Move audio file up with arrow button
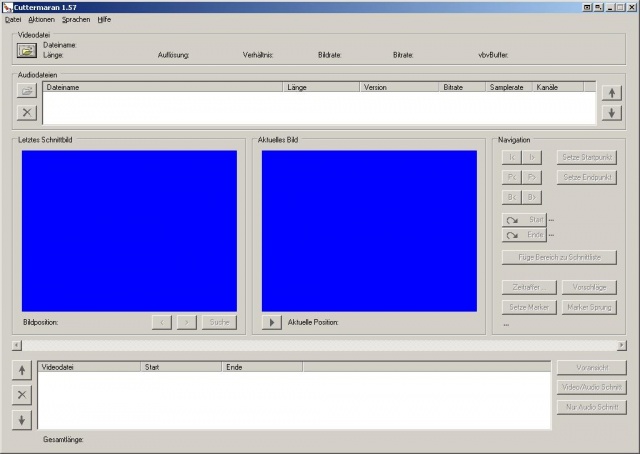 coord(612,93)
